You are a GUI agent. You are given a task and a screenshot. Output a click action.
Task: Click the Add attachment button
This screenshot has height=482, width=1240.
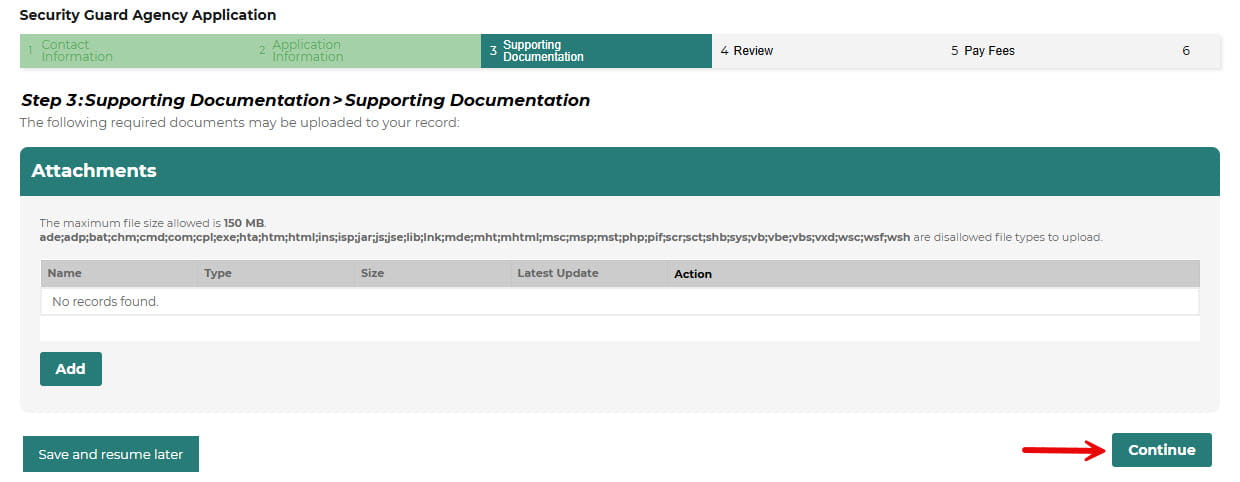pos(71,369)
